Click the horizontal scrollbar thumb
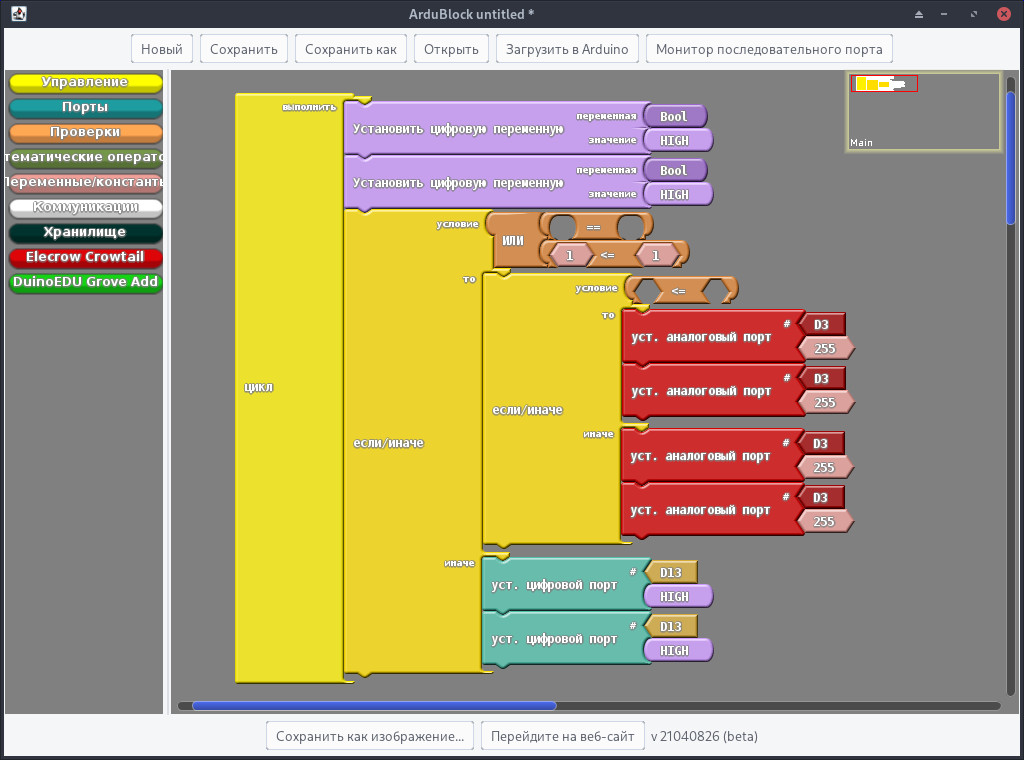Image resolution: width=1024 pixels, height=760 pixels. click(x=373, y=706)
